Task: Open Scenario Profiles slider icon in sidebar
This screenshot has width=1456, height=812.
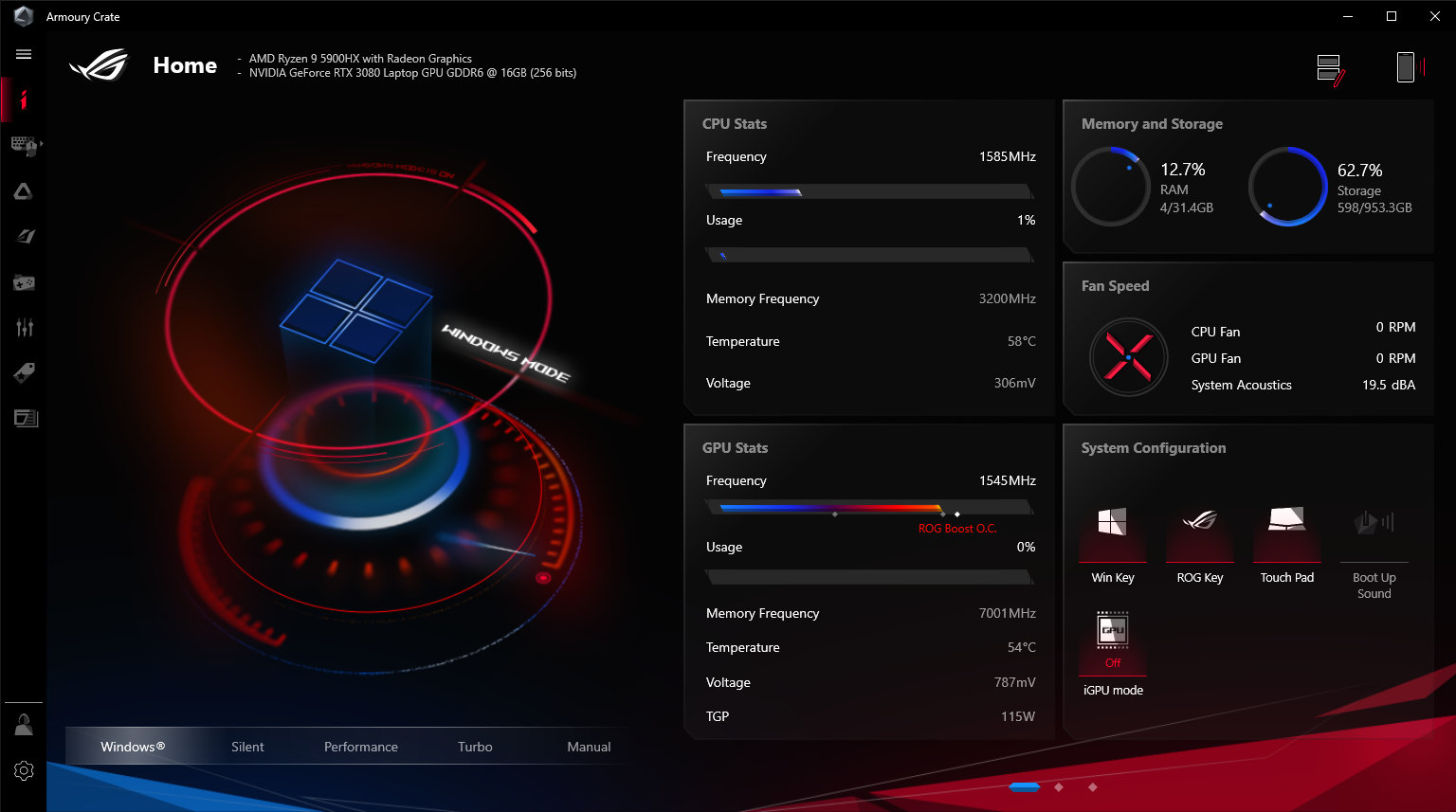Action: point(24,328)
